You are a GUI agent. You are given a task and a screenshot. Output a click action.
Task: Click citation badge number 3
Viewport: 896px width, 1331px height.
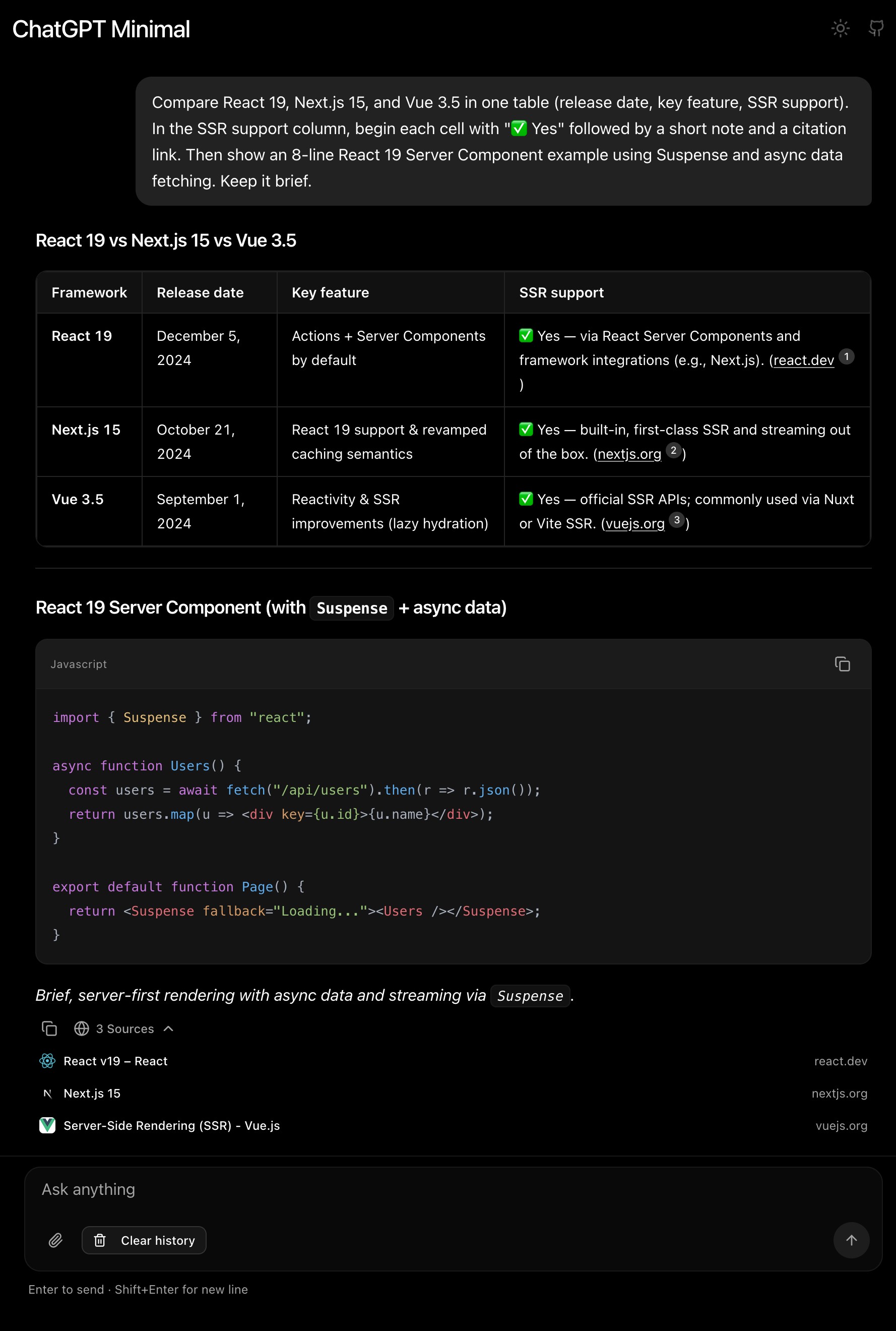pos(677,520)
